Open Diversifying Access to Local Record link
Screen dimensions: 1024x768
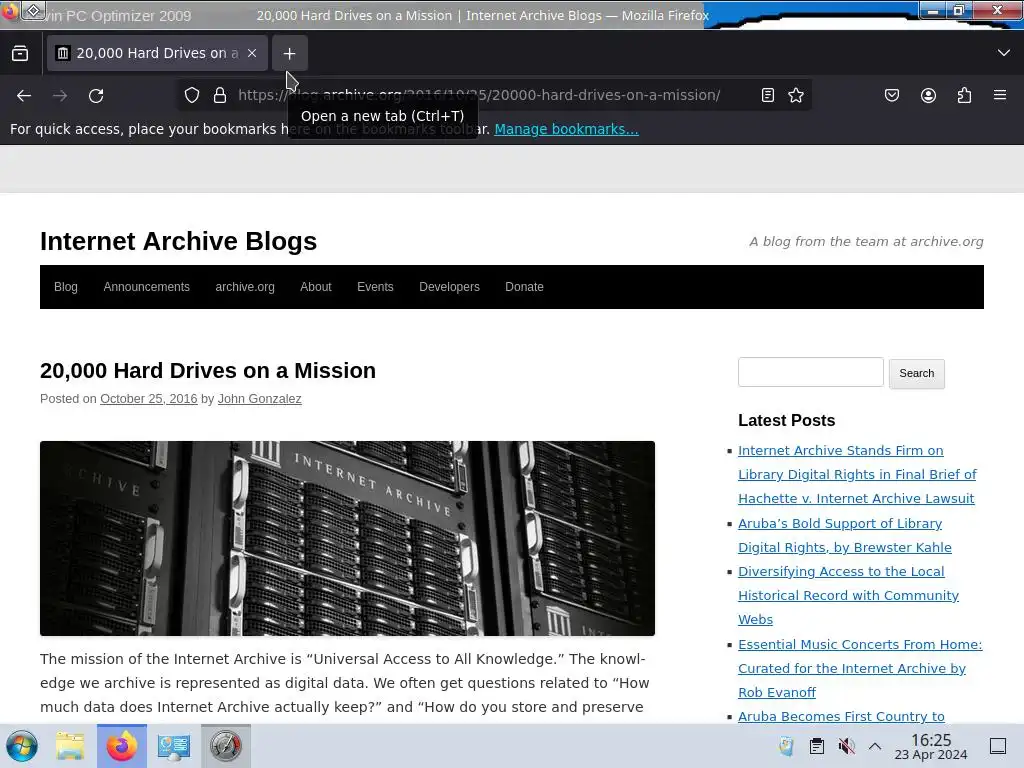pyautogui.click(x=848, y=596)
